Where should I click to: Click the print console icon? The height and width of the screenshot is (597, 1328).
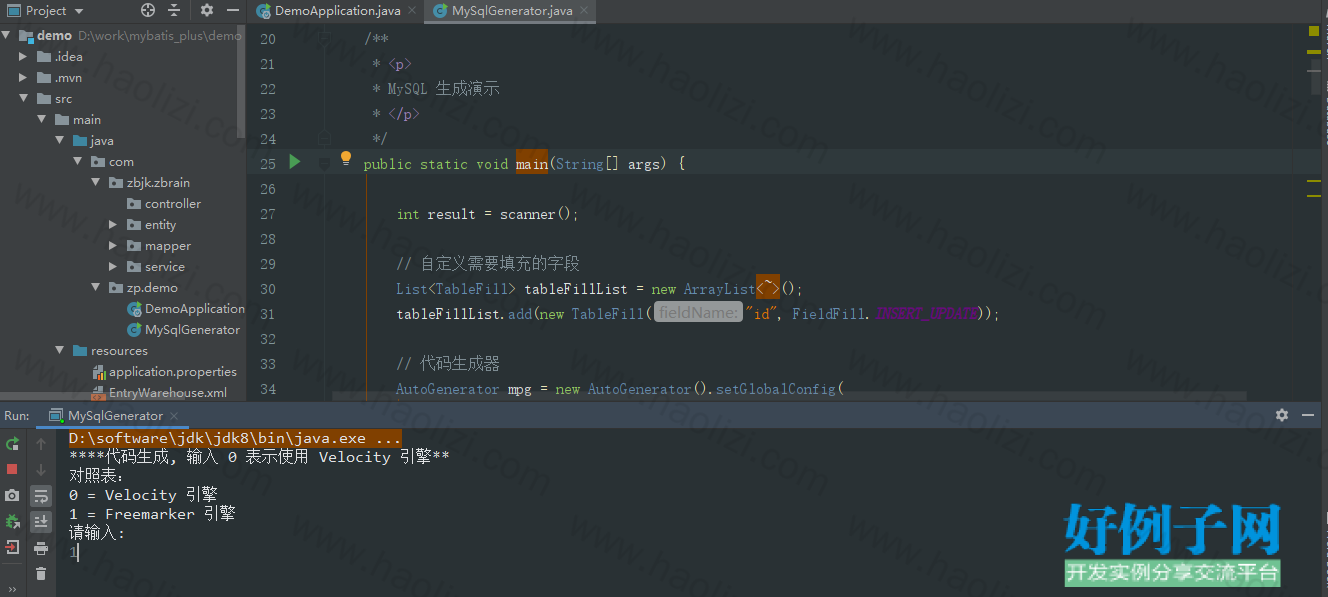(x=41, y=548)
